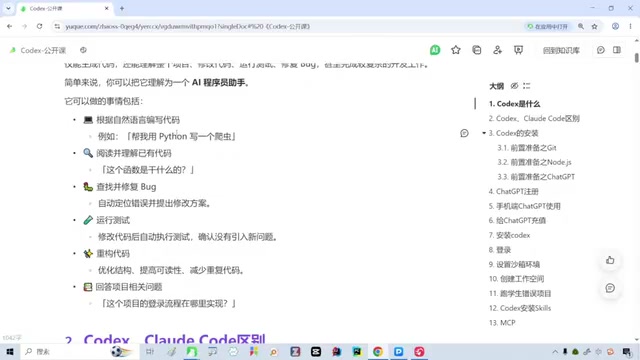Image resolution: width=640 pixels, height=360 pixels.
Task: Open outline entry 3.3. 前置准备之ChatGPT
Action: [536, 177]
